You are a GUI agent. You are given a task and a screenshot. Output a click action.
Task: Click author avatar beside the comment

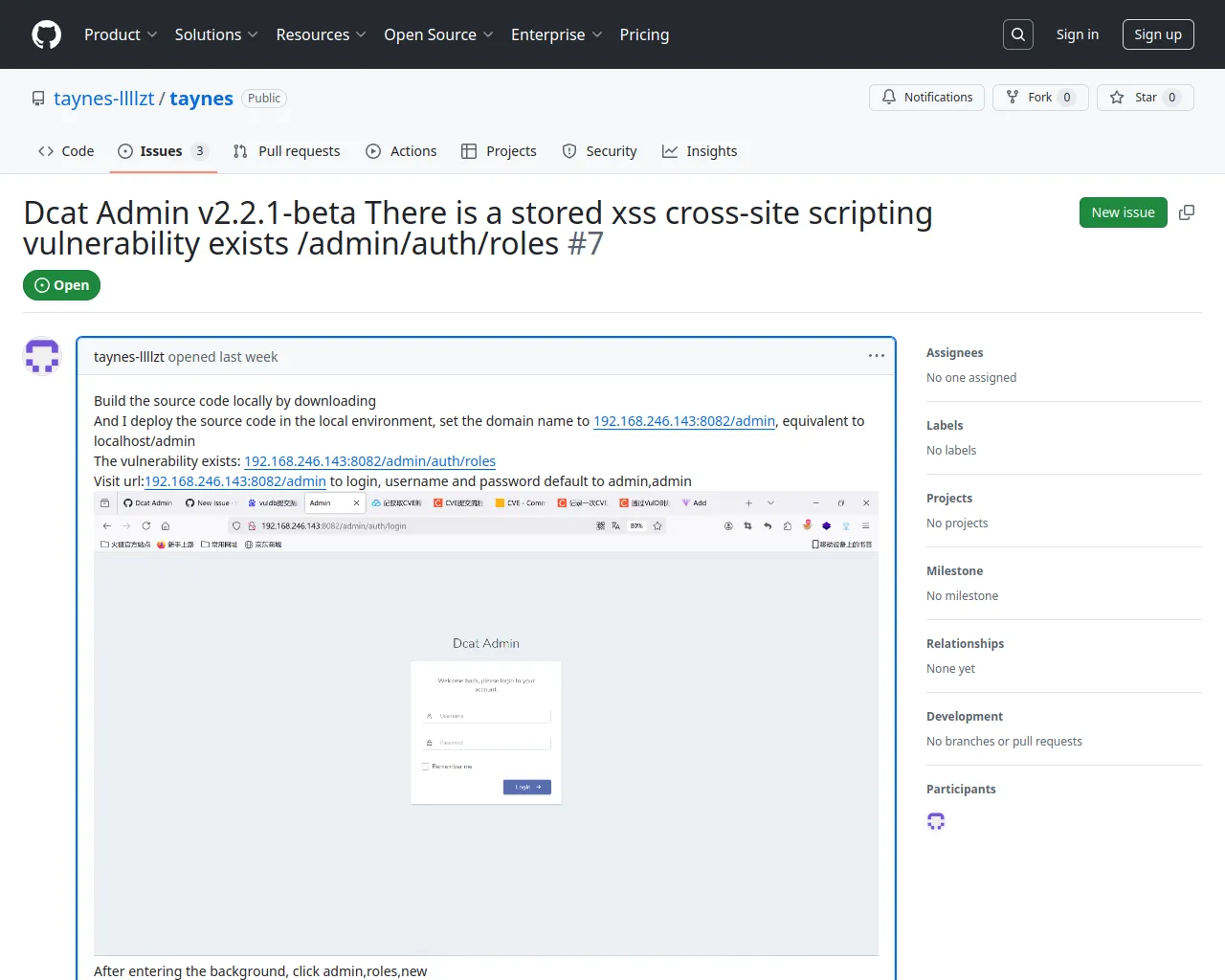[x=42, y=356]
